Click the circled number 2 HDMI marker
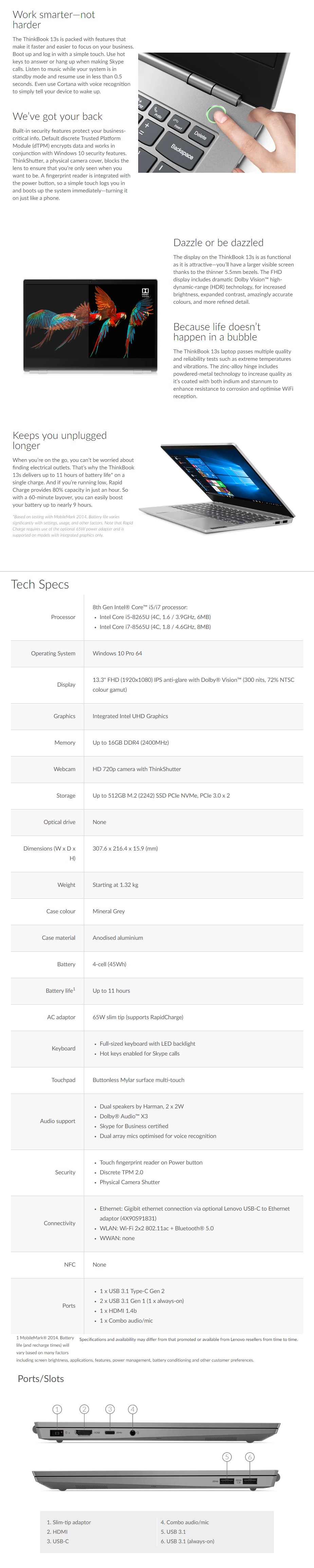 (x=85, y=1409)
